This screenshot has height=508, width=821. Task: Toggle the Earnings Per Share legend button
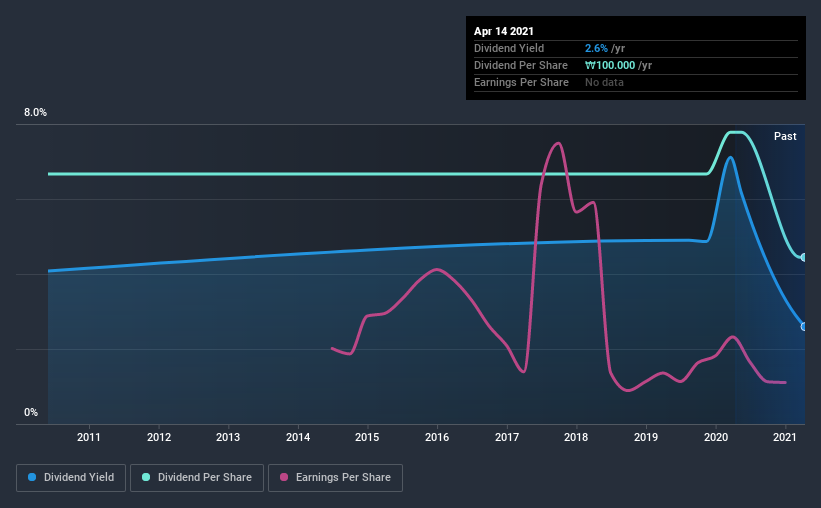pyautogui.click(x=335, y=478)
